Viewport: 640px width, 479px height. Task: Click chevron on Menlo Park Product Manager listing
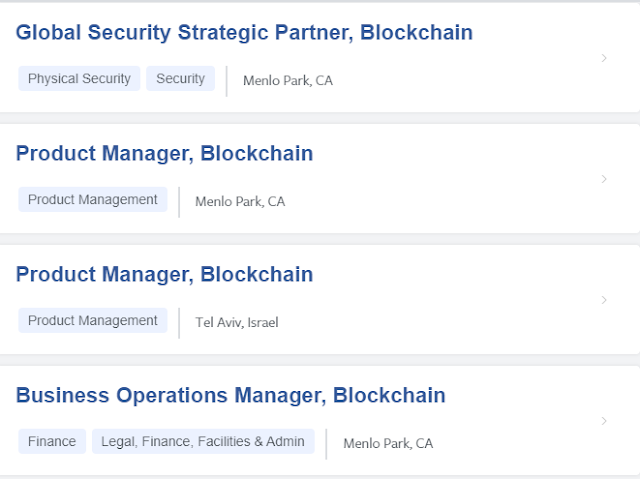click(604, 179)
